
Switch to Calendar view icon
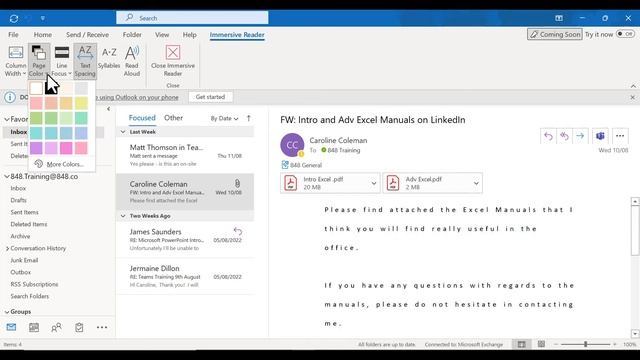click(34, 327)
